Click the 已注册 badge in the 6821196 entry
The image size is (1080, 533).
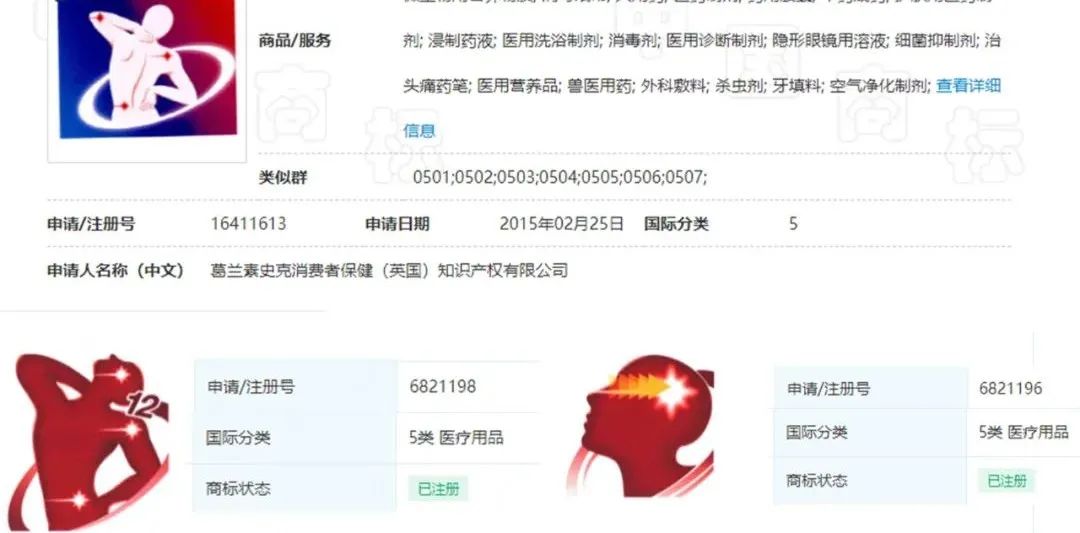click(1007, 481)
